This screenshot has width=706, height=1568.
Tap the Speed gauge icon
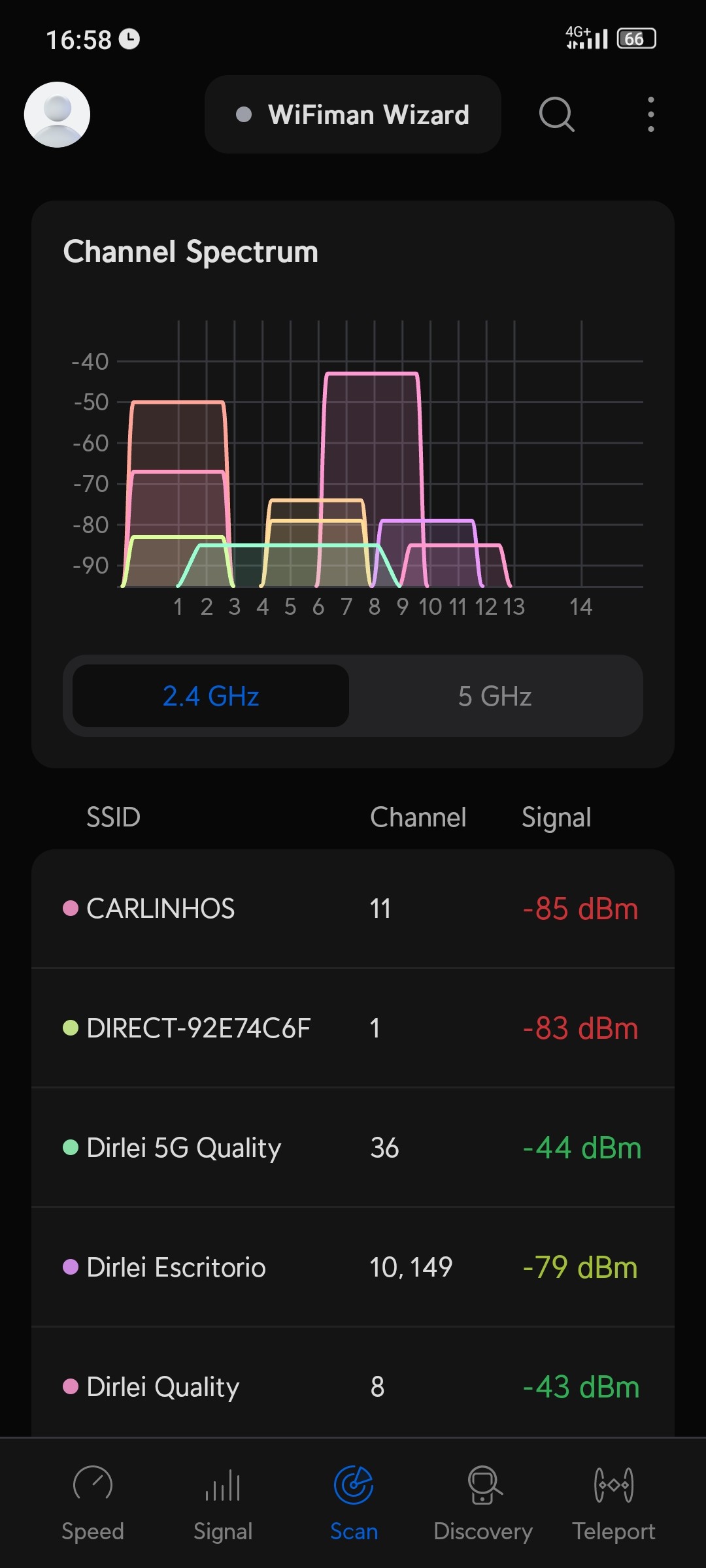tap(93, 1484)
